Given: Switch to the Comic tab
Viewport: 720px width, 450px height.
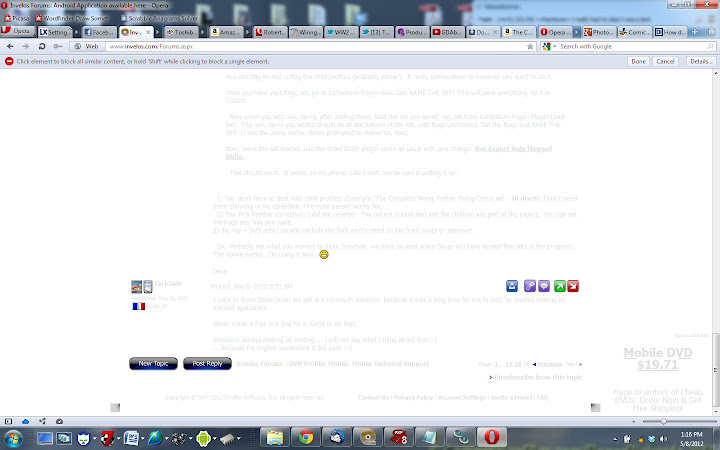Looking at the screenshot, I should pyautogui.click(x=634, y=32).
